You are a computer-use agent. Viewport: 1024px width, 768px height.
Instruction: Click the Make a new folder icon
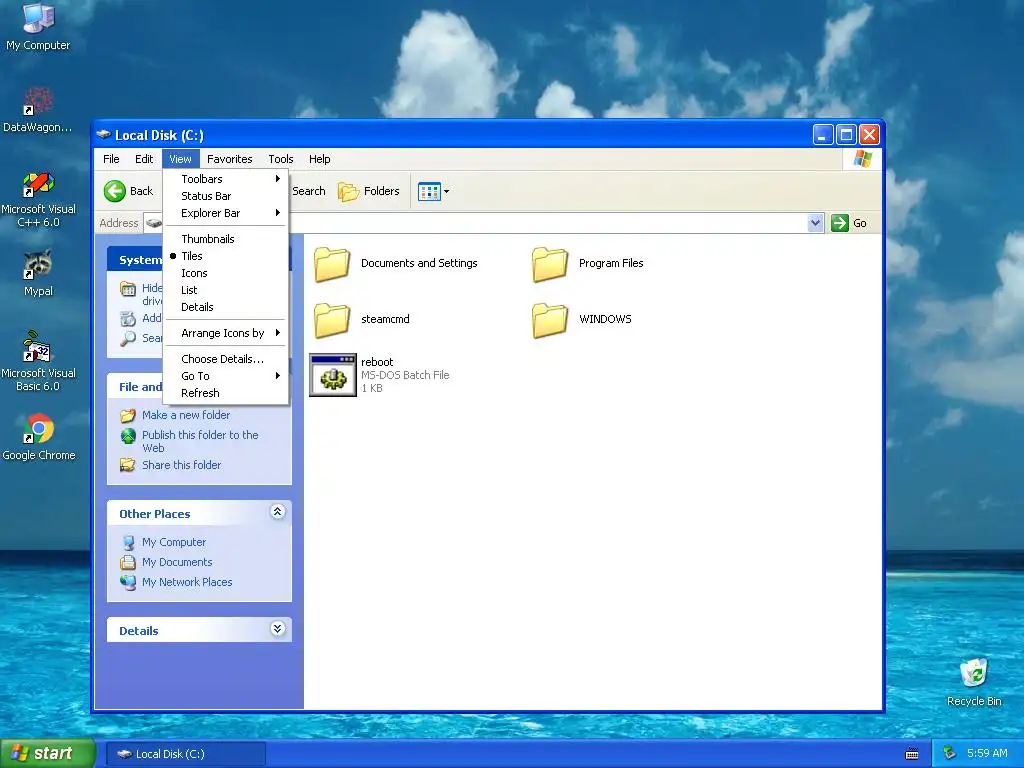128,415
